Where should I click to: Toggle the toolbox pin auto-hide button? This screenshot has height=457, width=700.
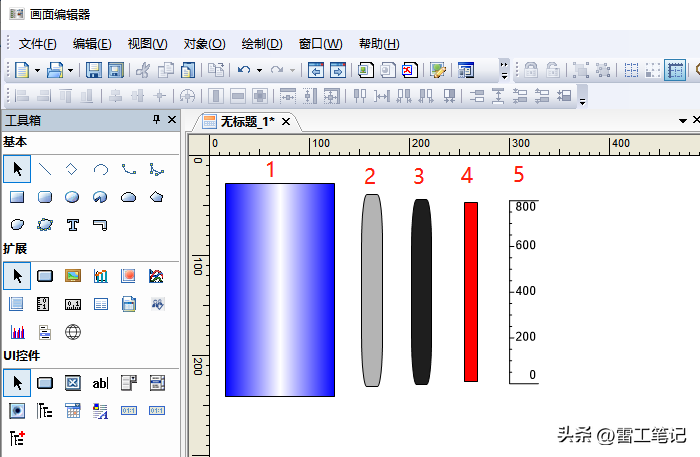pos(155,120)
